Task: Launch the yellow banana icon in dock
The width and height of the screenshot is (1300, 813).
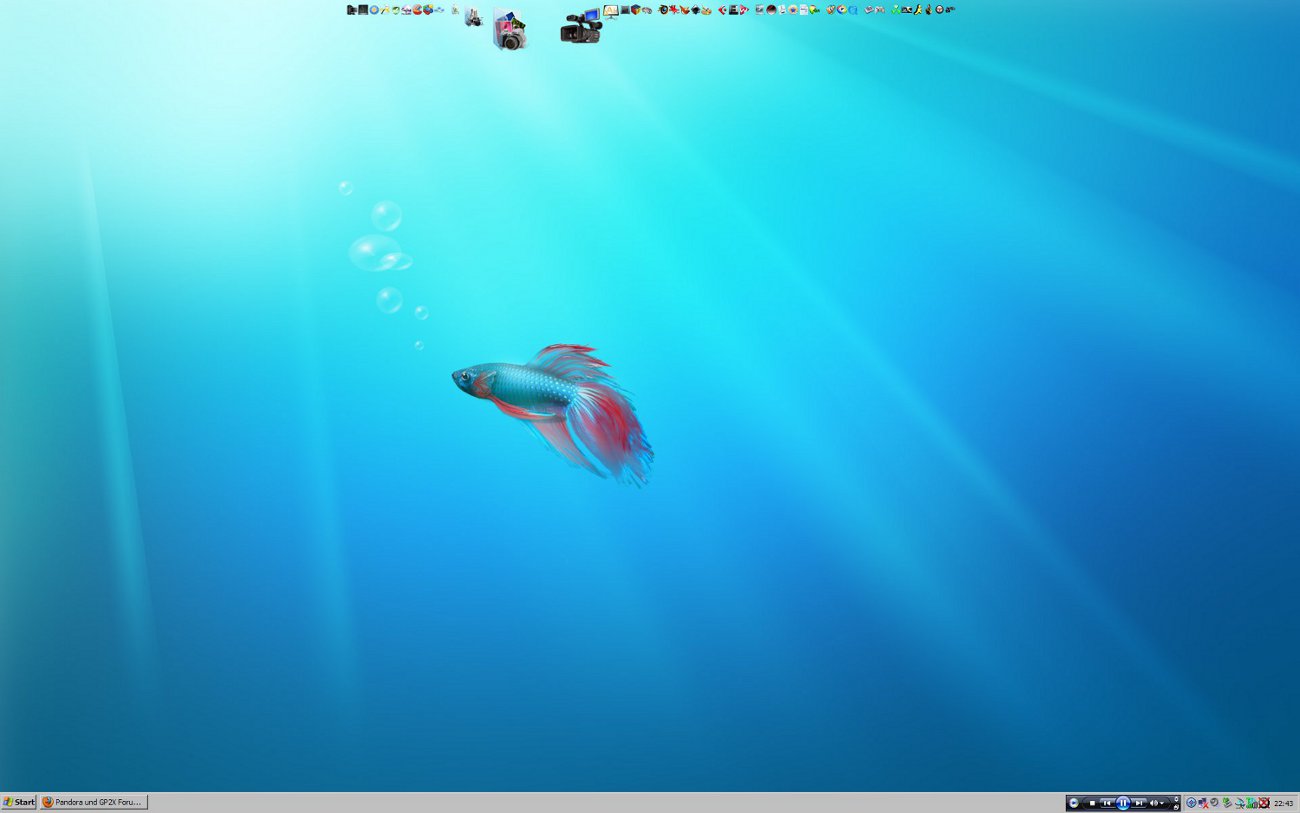Action: tap(917, 10)
